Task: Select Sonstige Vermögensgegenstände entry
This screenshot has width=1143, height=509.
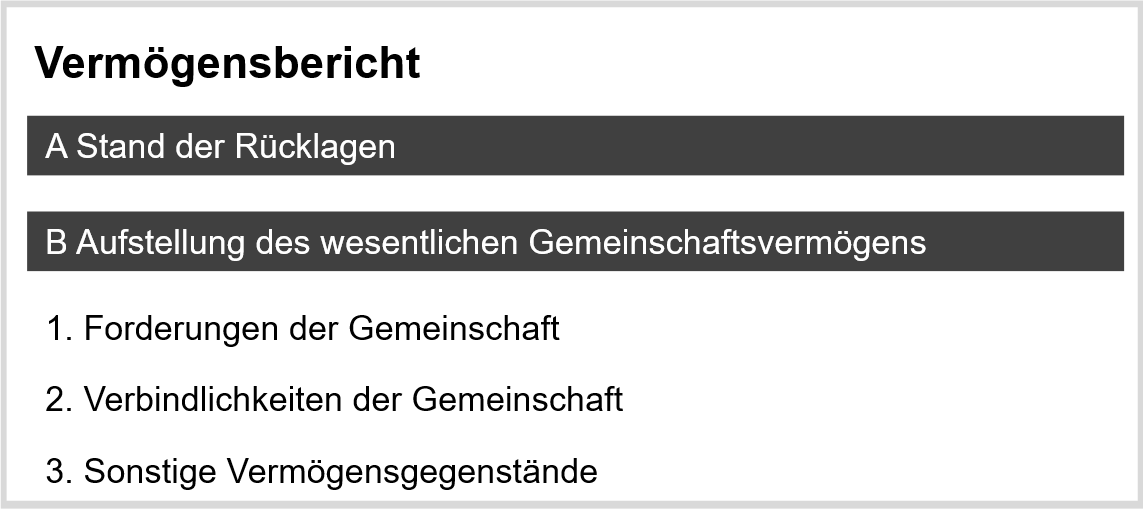Action: point(321,472)
